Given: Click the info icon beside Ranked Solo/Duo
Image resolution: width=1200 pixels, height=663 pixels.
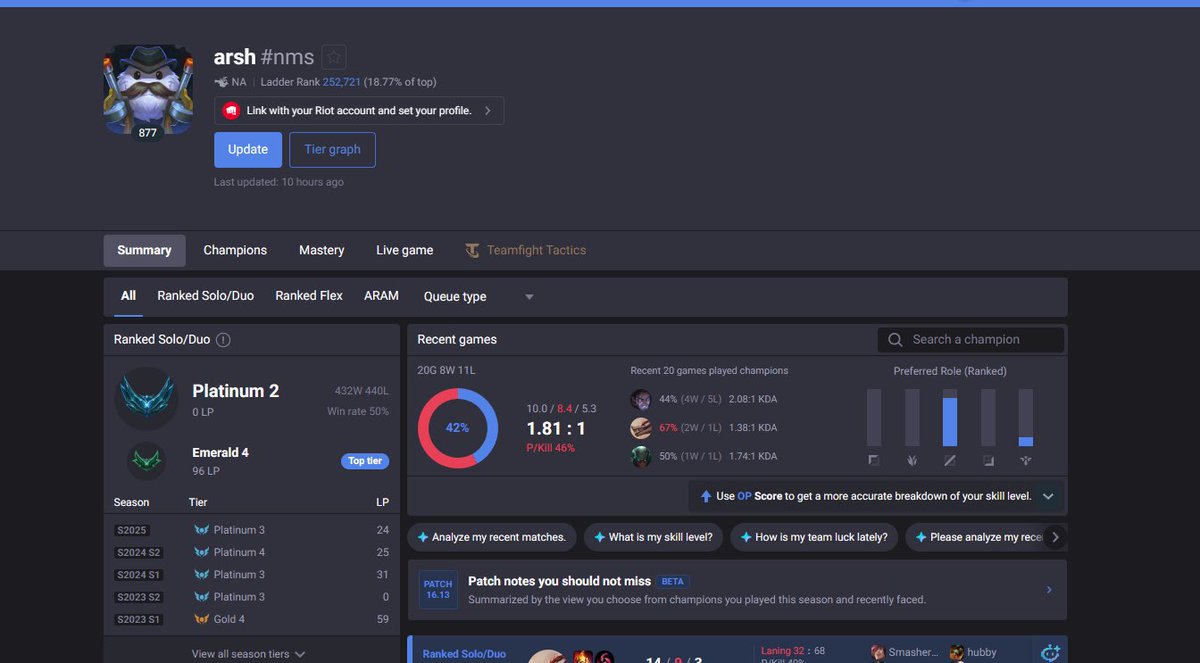Looking at the screenshot, I should click(223, 340).
